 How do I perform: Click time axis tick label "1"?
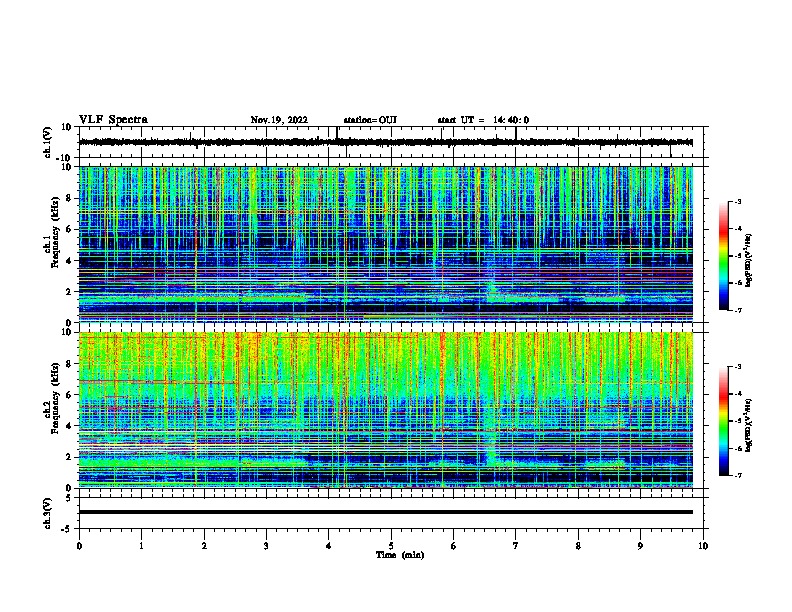(141, 546)
